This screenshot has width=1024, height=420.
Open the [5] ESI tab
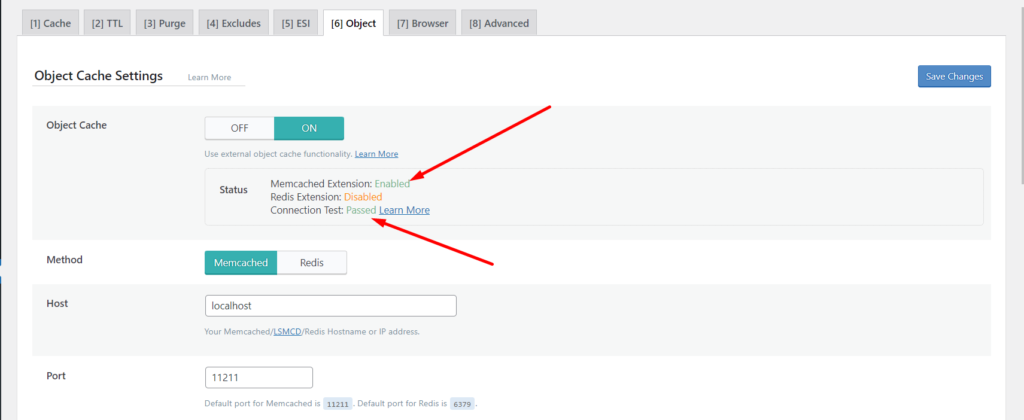tap(296, 23)
